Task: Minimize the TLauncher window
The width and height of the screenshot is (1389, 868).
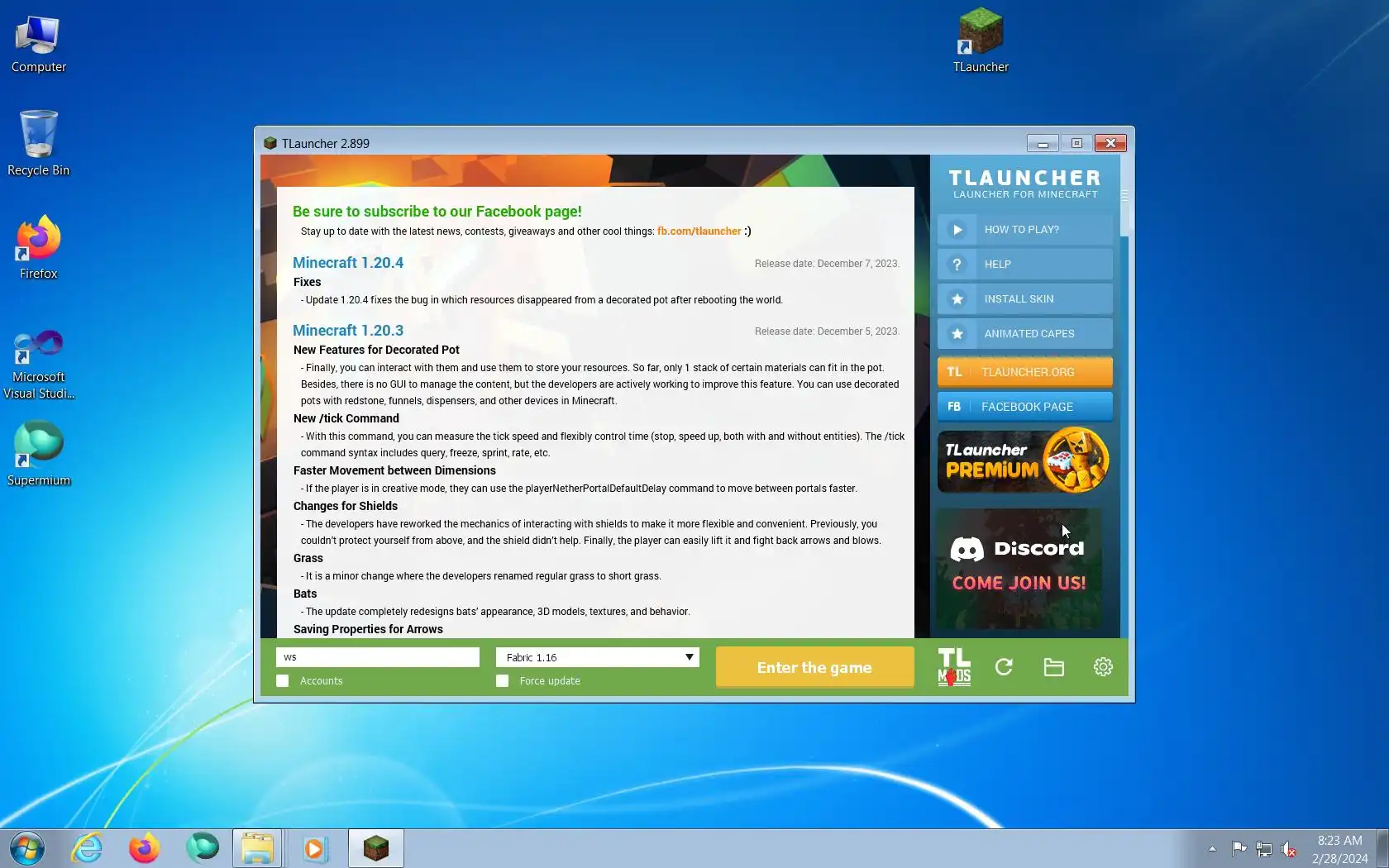Action: (x=1043, y=143)
